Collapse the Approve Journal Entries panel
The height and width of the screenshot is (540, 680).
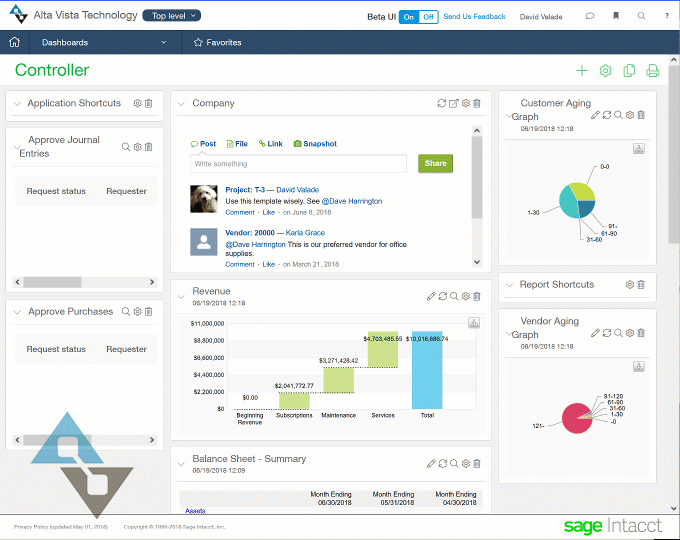(x=17, y=147)
